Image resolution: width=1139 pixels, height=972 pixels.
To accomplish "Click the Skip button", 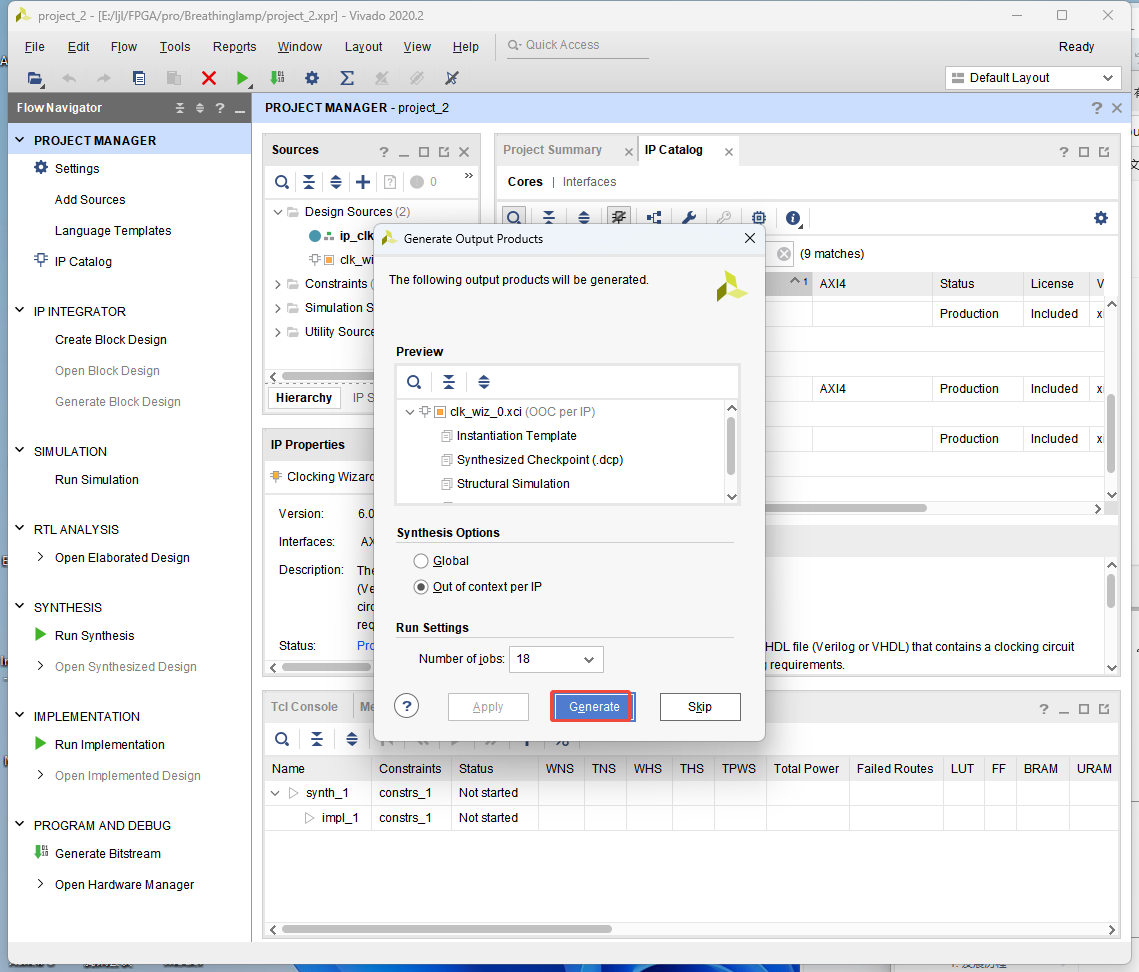I will [x=700, y=707].
